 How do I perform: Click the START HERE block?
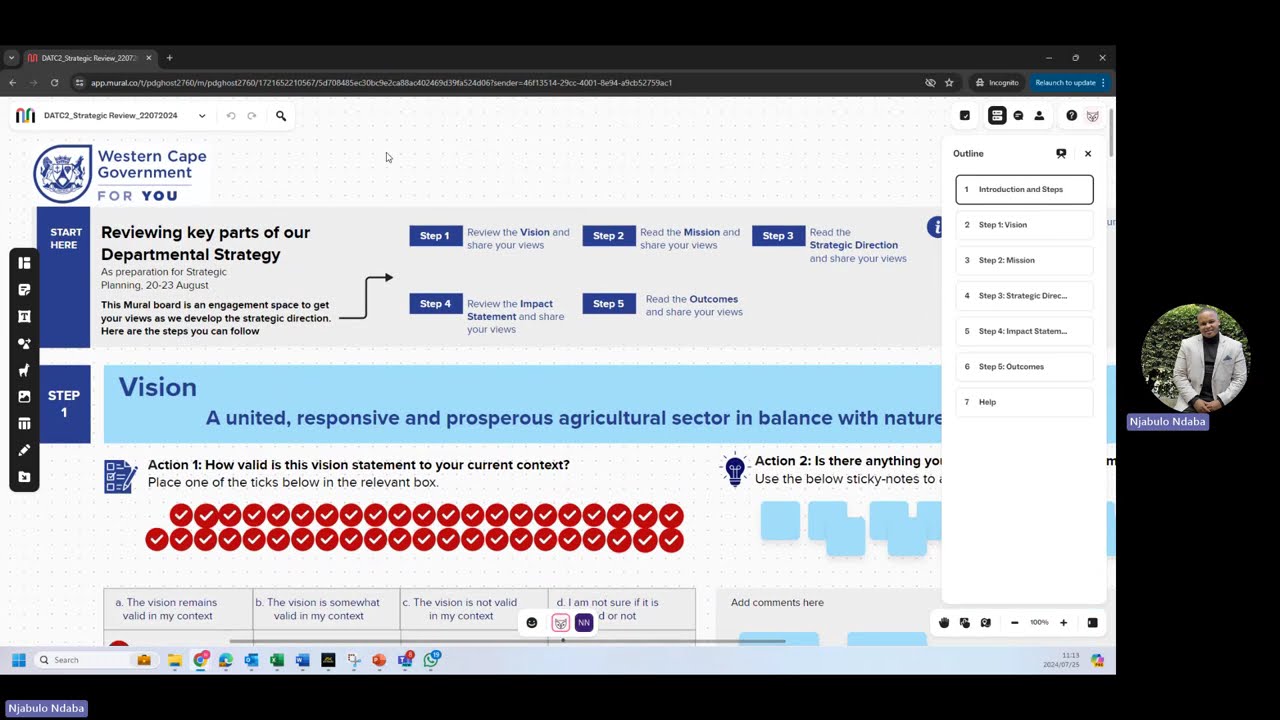[x=64, y=277]
